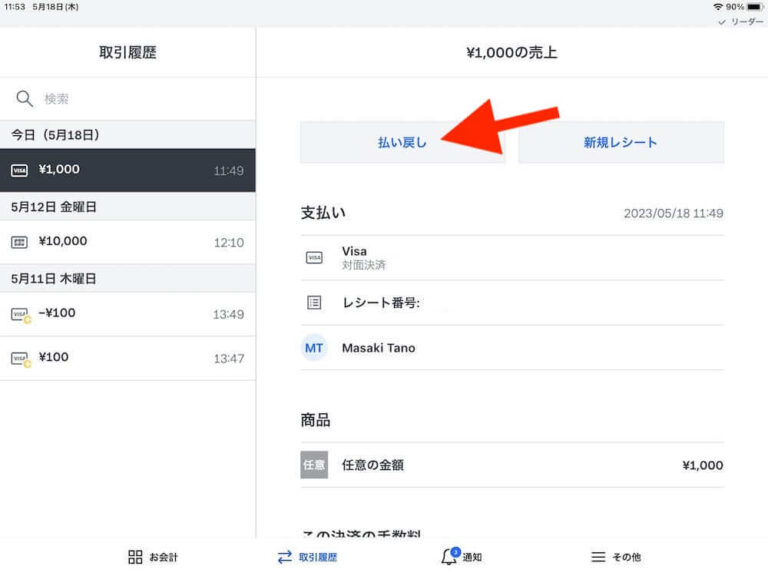
Task: Open the 通知 notifications tab
Action: click(461, 557)
